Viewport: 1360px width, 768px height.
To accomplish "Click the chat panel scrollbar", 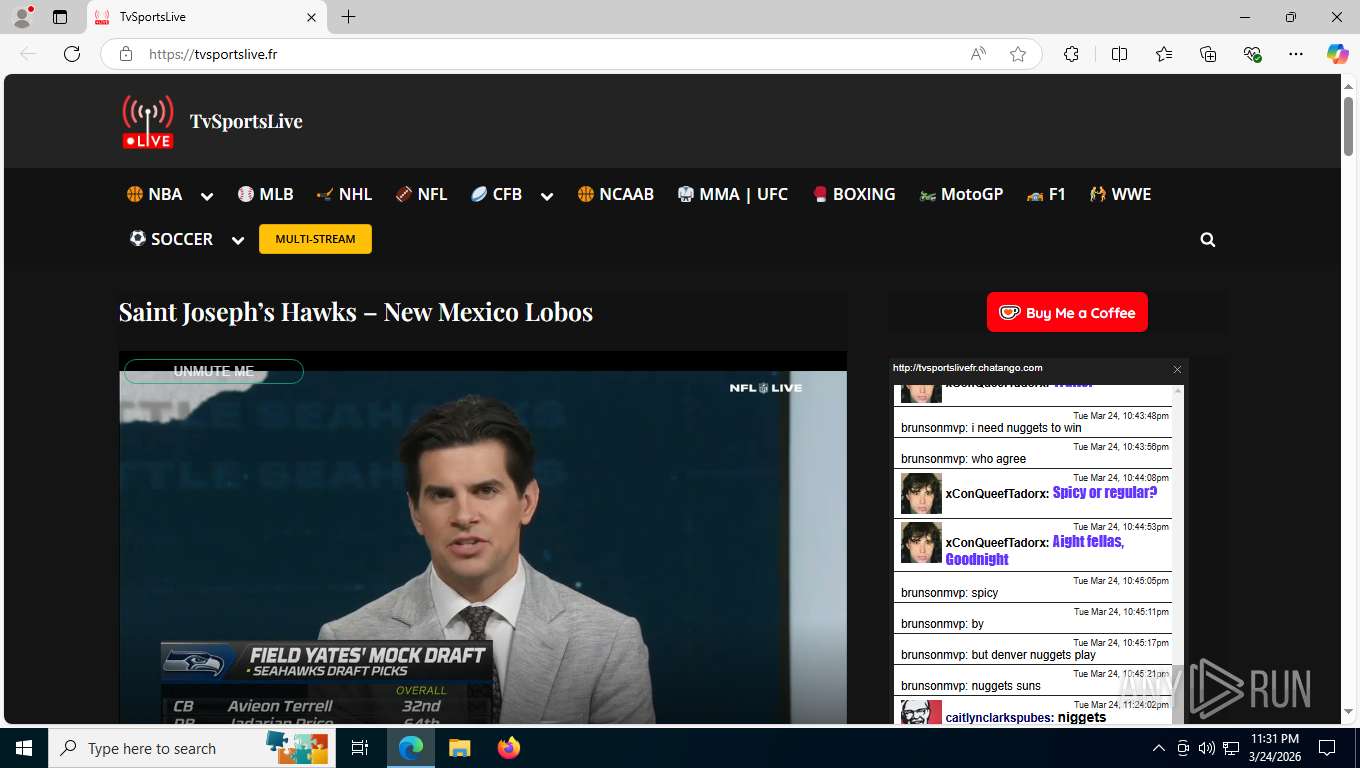I will pyautogui.click(x=1178, y=553).
